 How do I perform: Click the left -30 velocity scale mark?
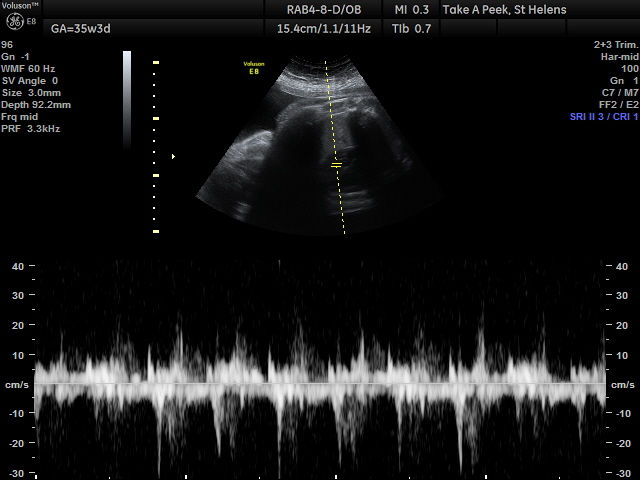tap(16, 473)
